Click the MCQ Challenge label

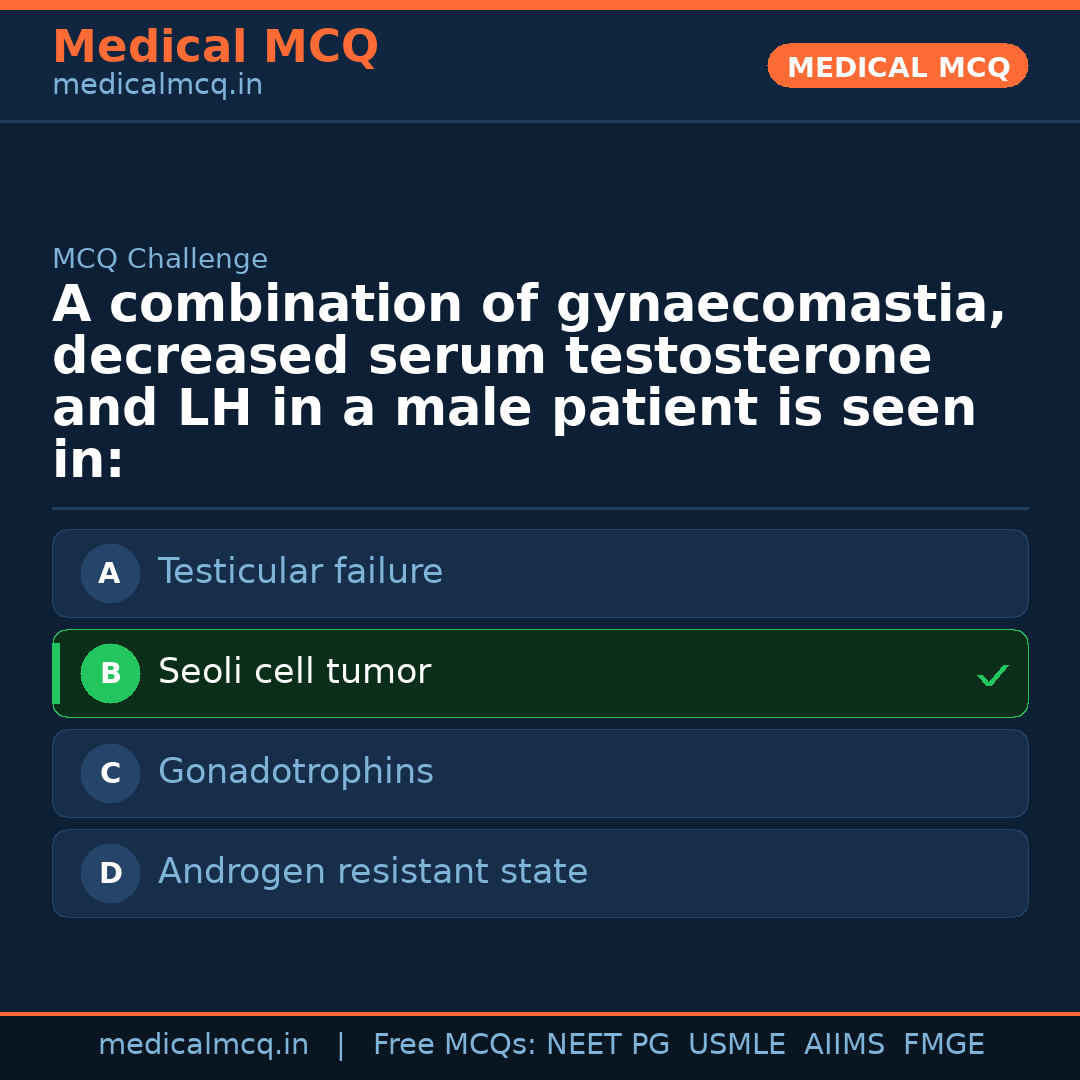(160, 260)
